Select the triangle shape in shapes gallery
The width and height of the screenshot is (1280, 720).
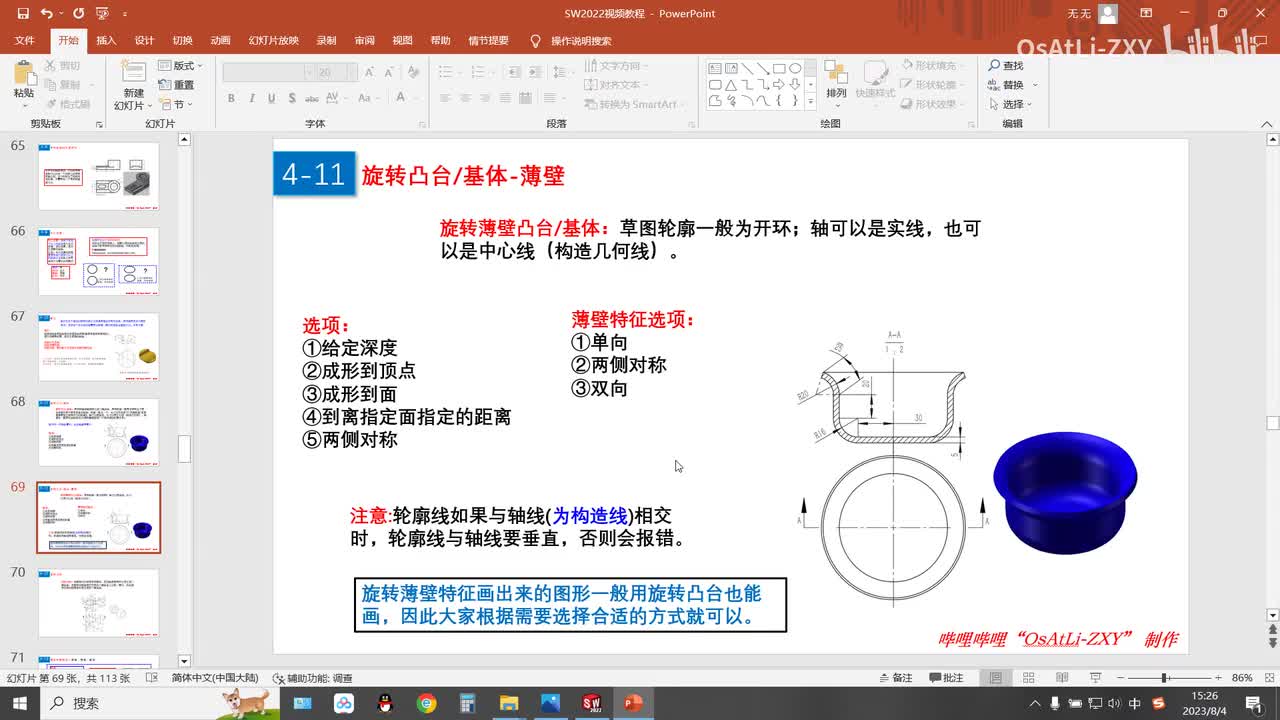tap(731, 85)
